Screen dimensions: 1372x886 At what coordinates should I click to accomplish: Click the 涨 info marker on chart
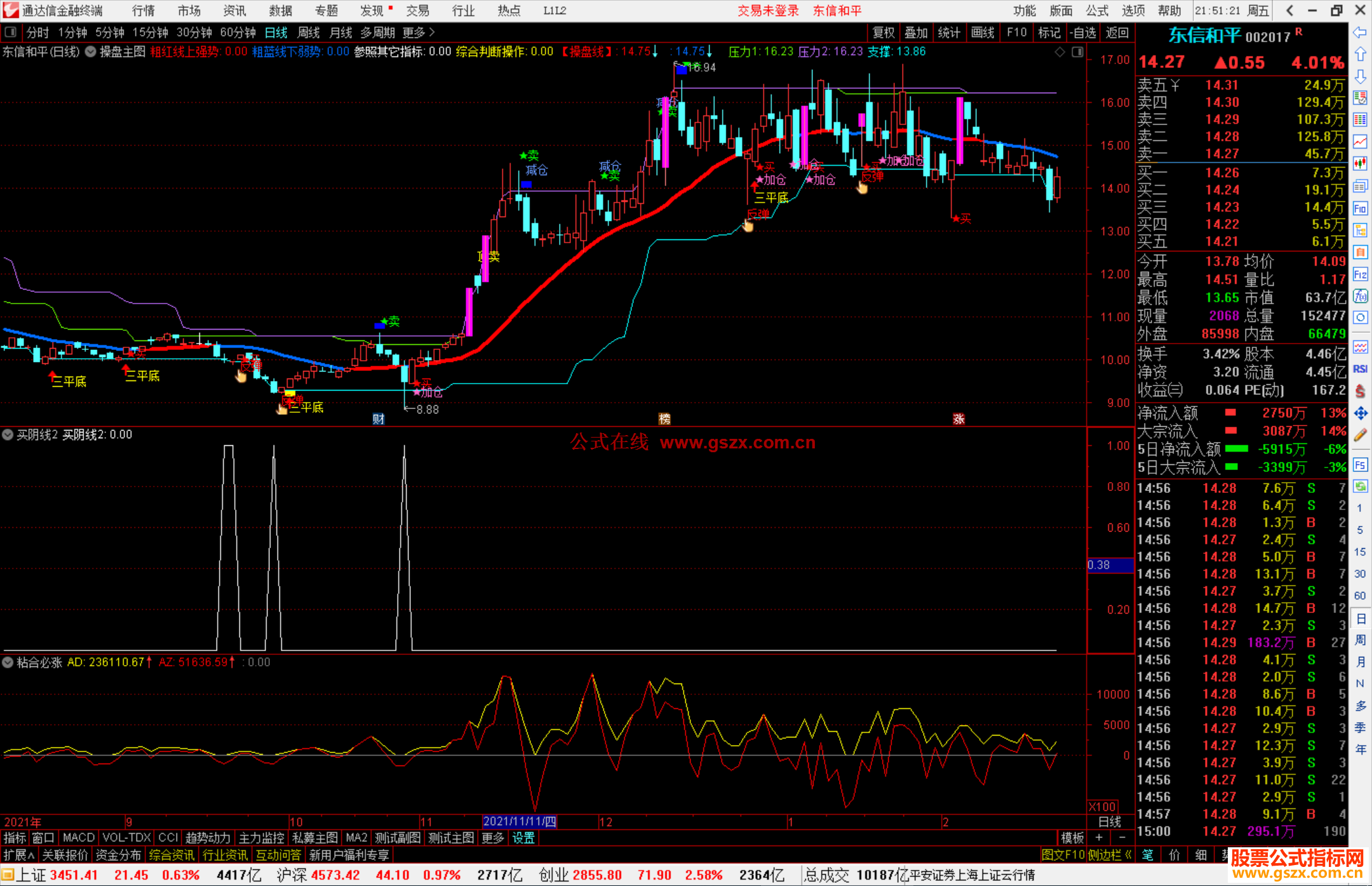[958, 419]
